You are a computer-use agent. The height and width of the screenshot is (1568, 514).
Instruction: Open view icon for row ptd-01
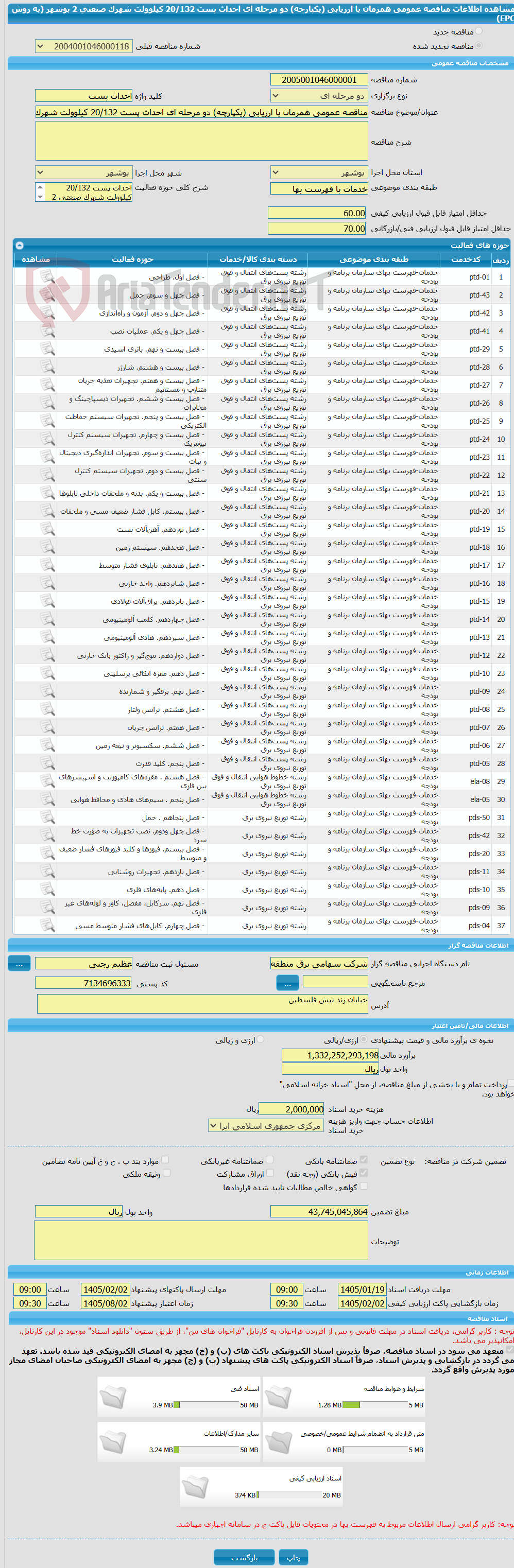(x=47, y=277)
